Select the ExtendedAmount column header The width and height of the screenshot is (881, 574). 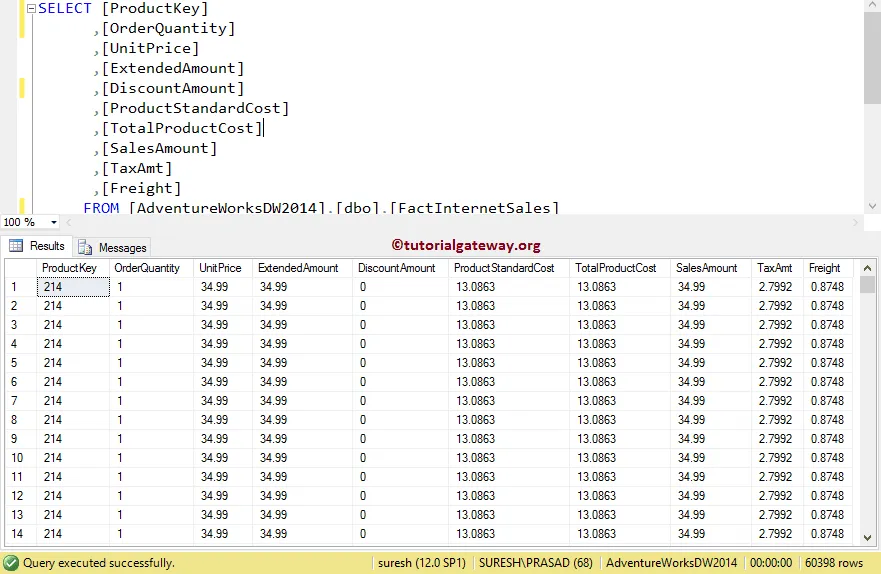[302, 268]
